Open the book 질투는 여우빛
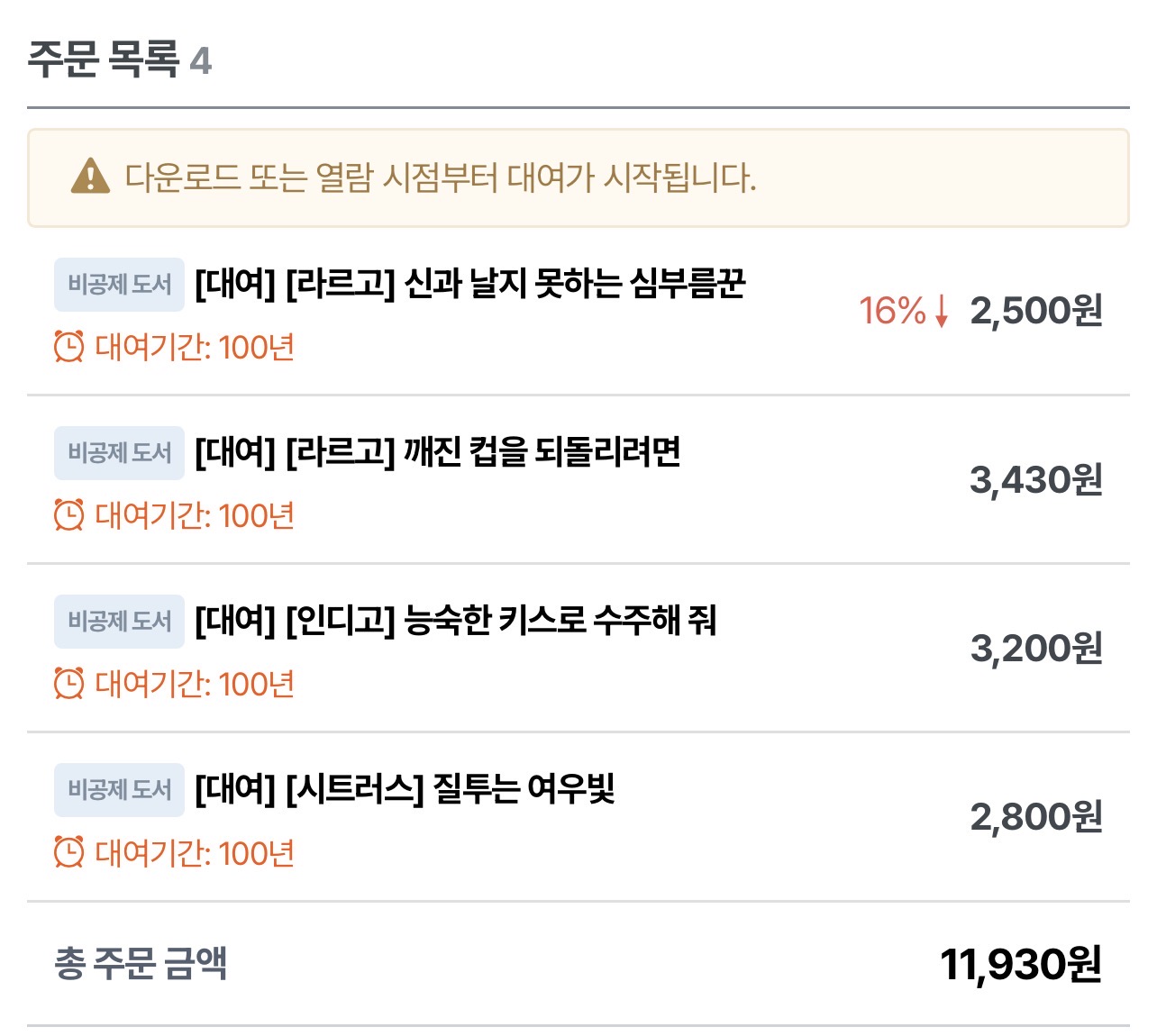Screen dimensions: 1157x1036 [x=405, y=790]
